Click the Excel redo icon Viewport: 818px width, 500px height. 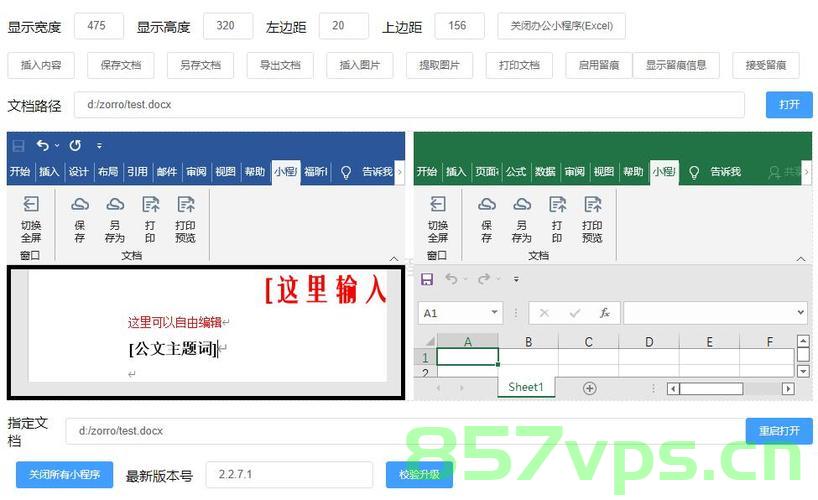pyautogui.click(x=484, y=279)
